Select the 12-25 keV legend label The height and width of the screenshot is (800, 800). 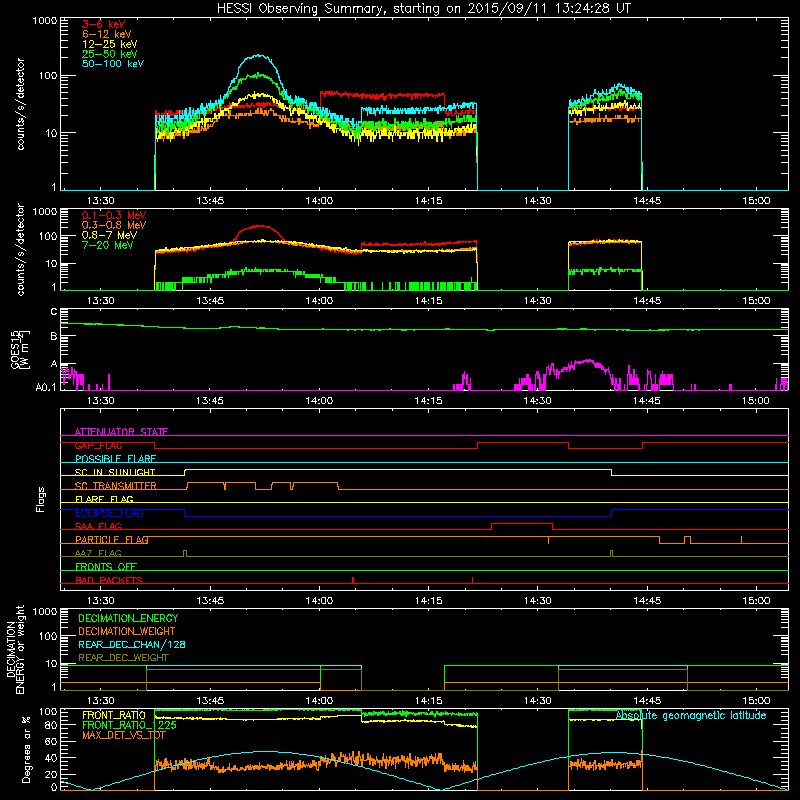click(110, 44)
